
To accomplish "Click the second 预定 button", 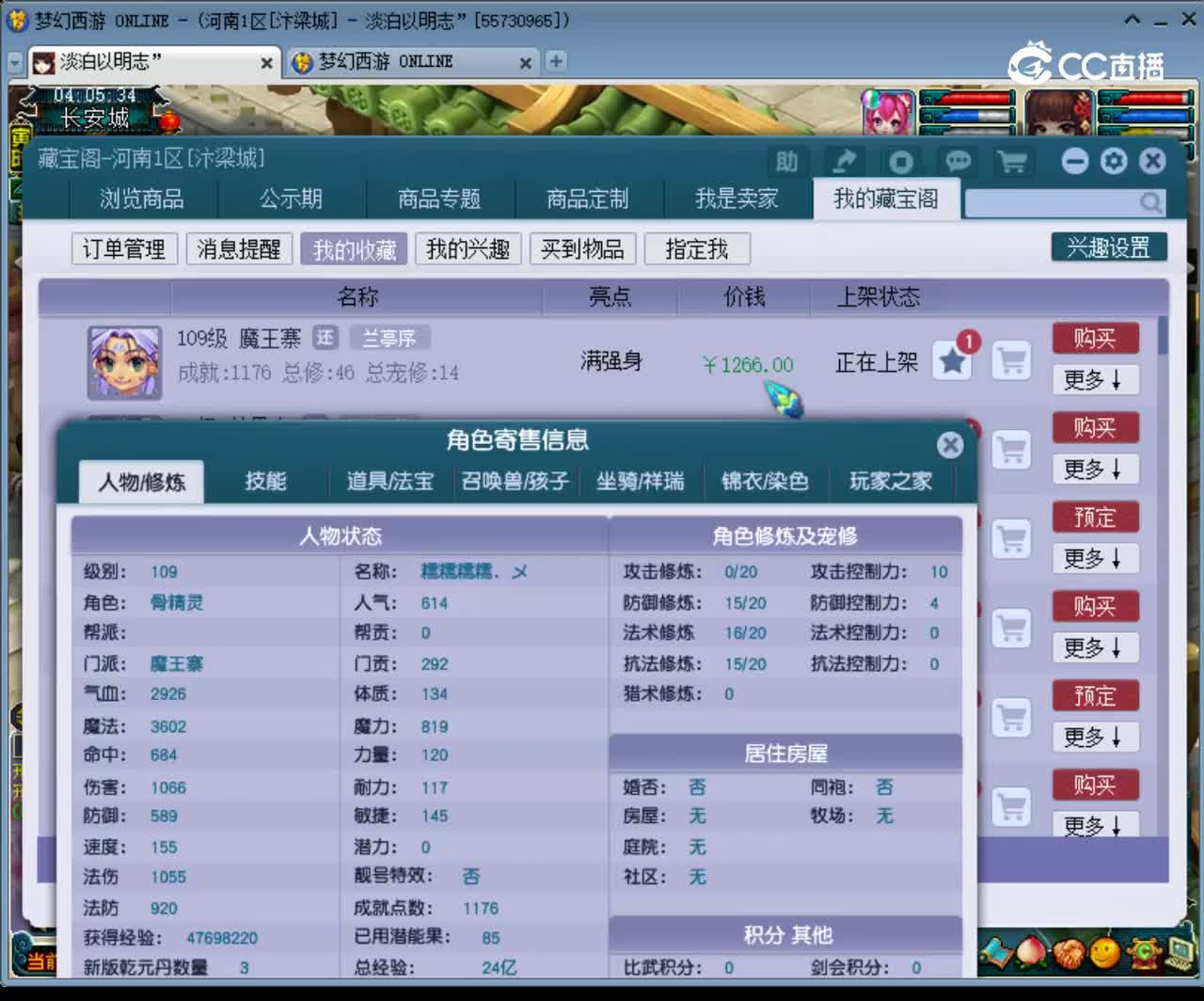I will [x=1095, y=695].
